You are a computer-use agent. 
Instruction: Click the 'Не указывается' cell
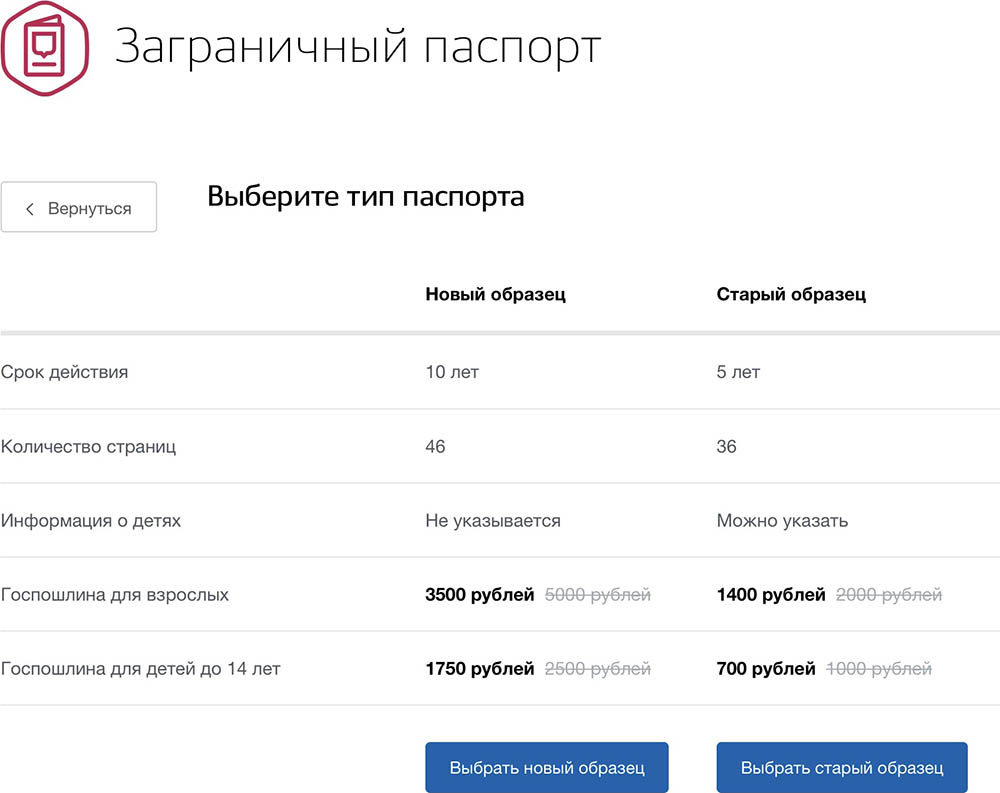493,520
